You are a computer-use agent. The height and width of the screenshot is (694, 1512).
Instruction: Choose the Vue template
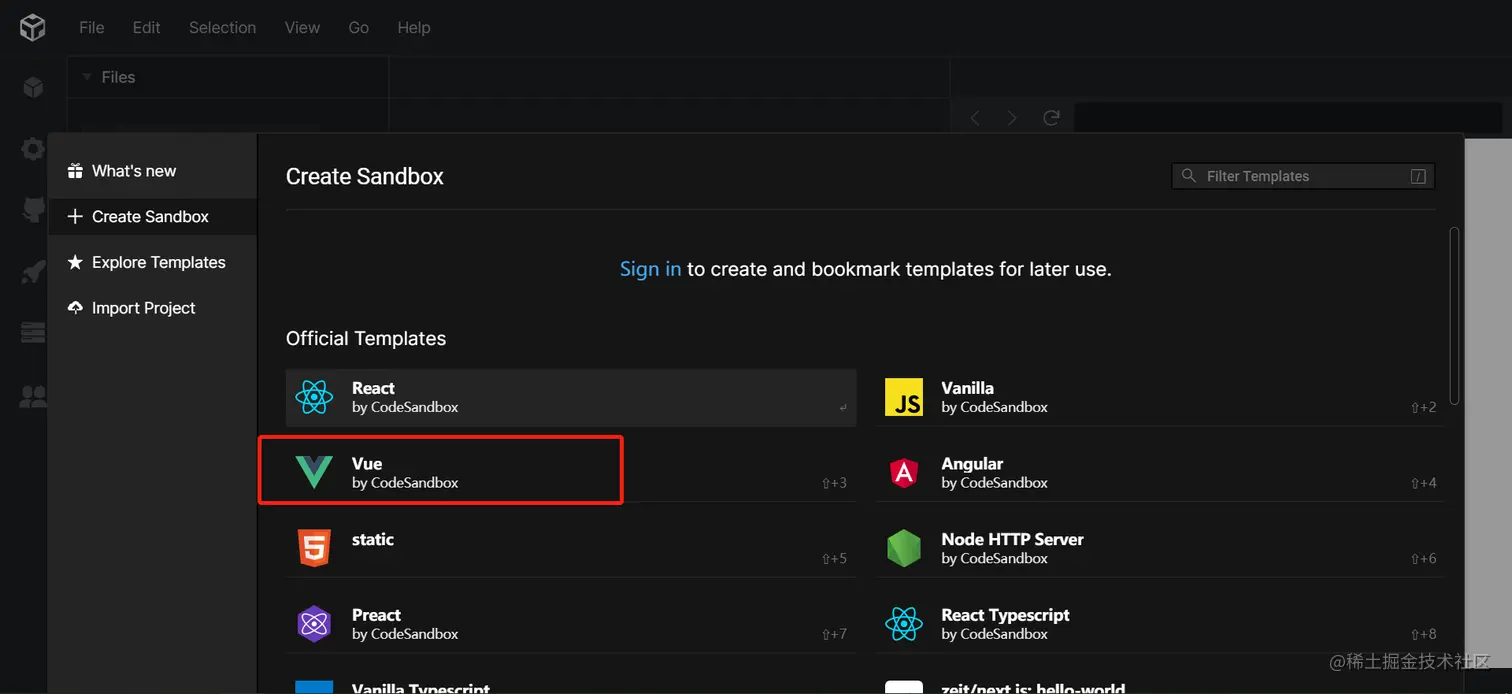440,472
